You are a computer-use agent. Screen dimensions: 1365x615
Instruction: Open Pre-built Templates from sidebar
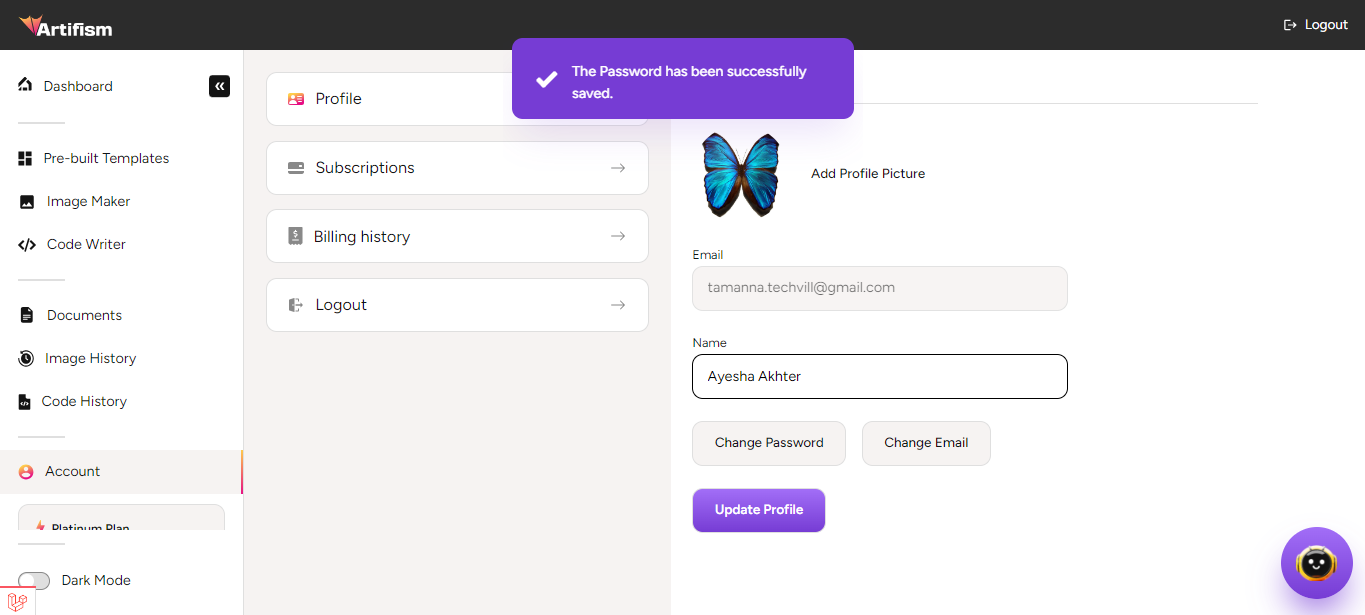(x=106, y=158)
